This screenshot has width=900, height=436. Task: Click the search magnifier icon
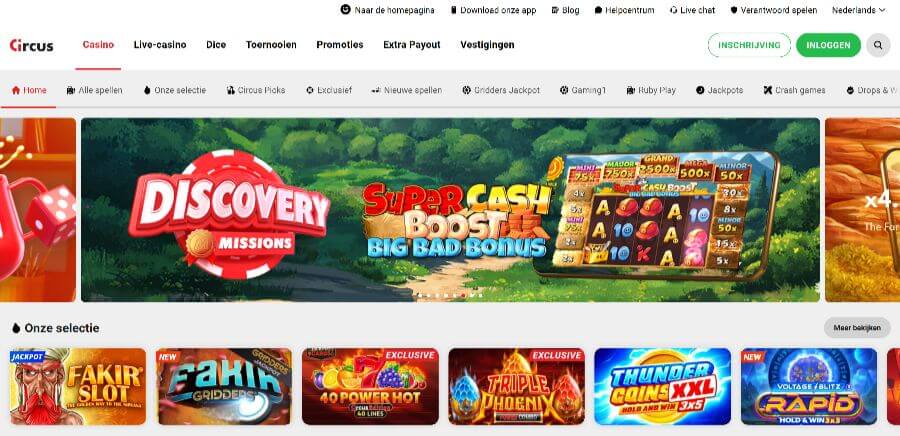(878, 45)
